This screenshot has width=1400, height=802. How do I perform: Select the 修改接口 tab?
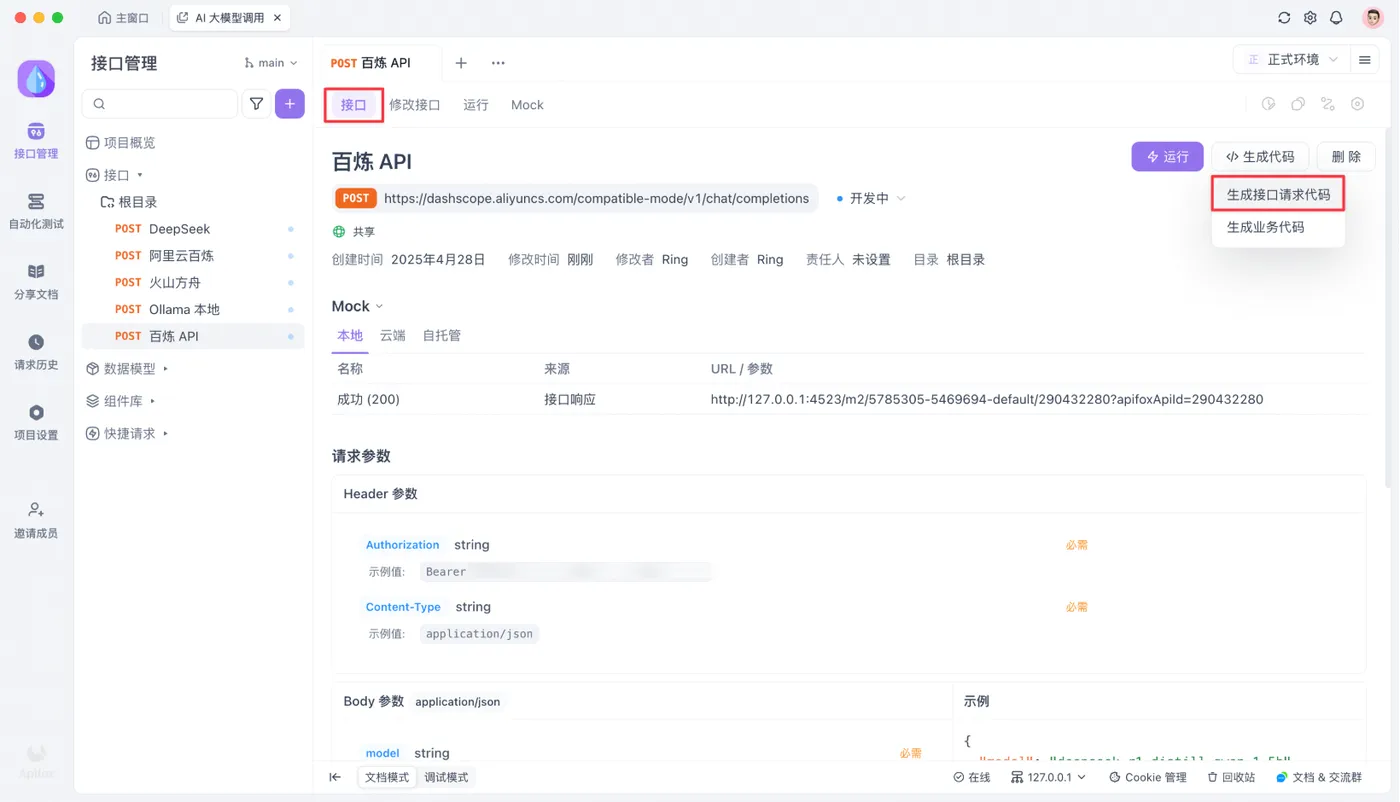[415, 105]
